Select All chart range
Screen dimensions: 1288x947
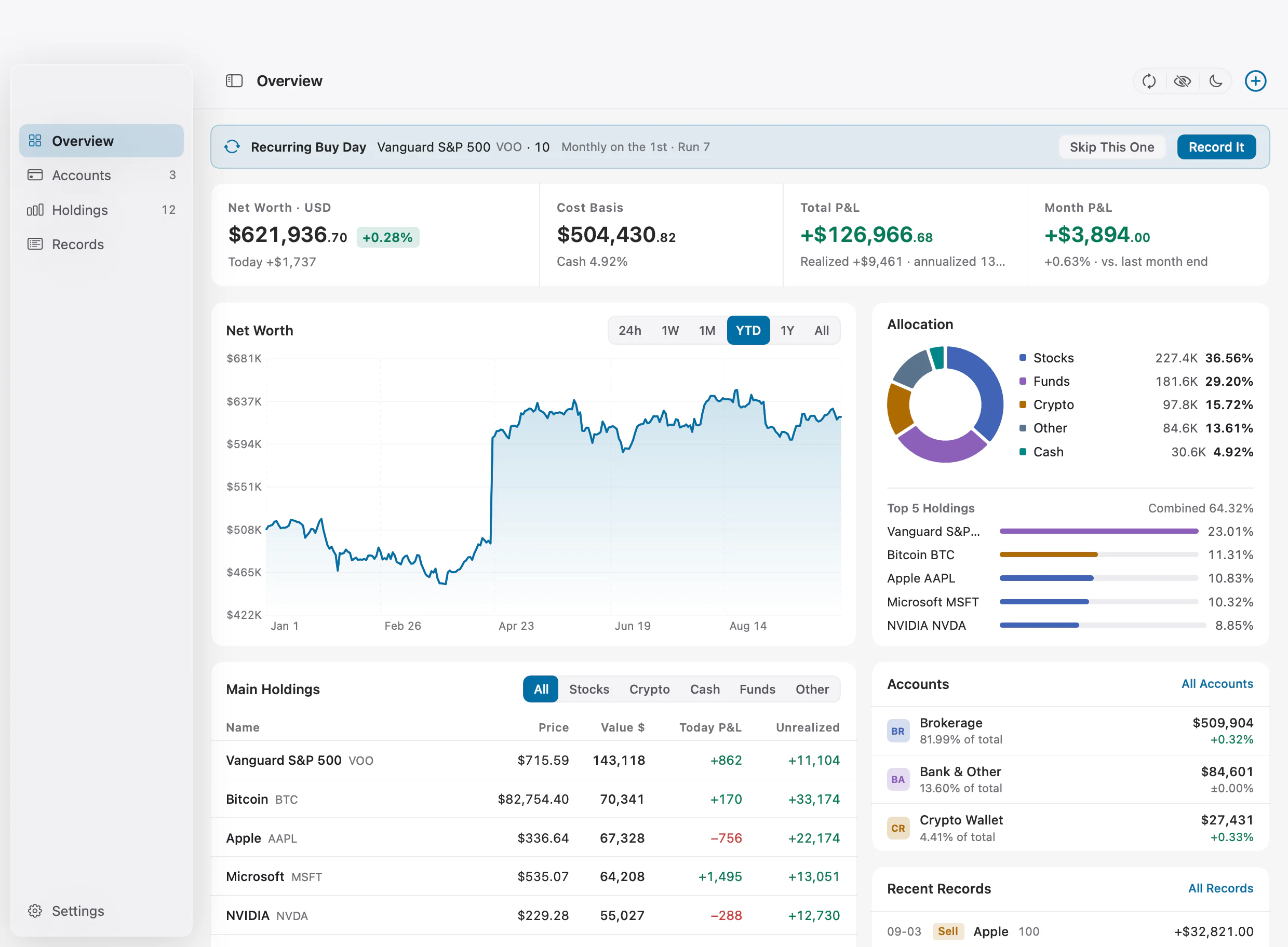click(x=821, y=330)
